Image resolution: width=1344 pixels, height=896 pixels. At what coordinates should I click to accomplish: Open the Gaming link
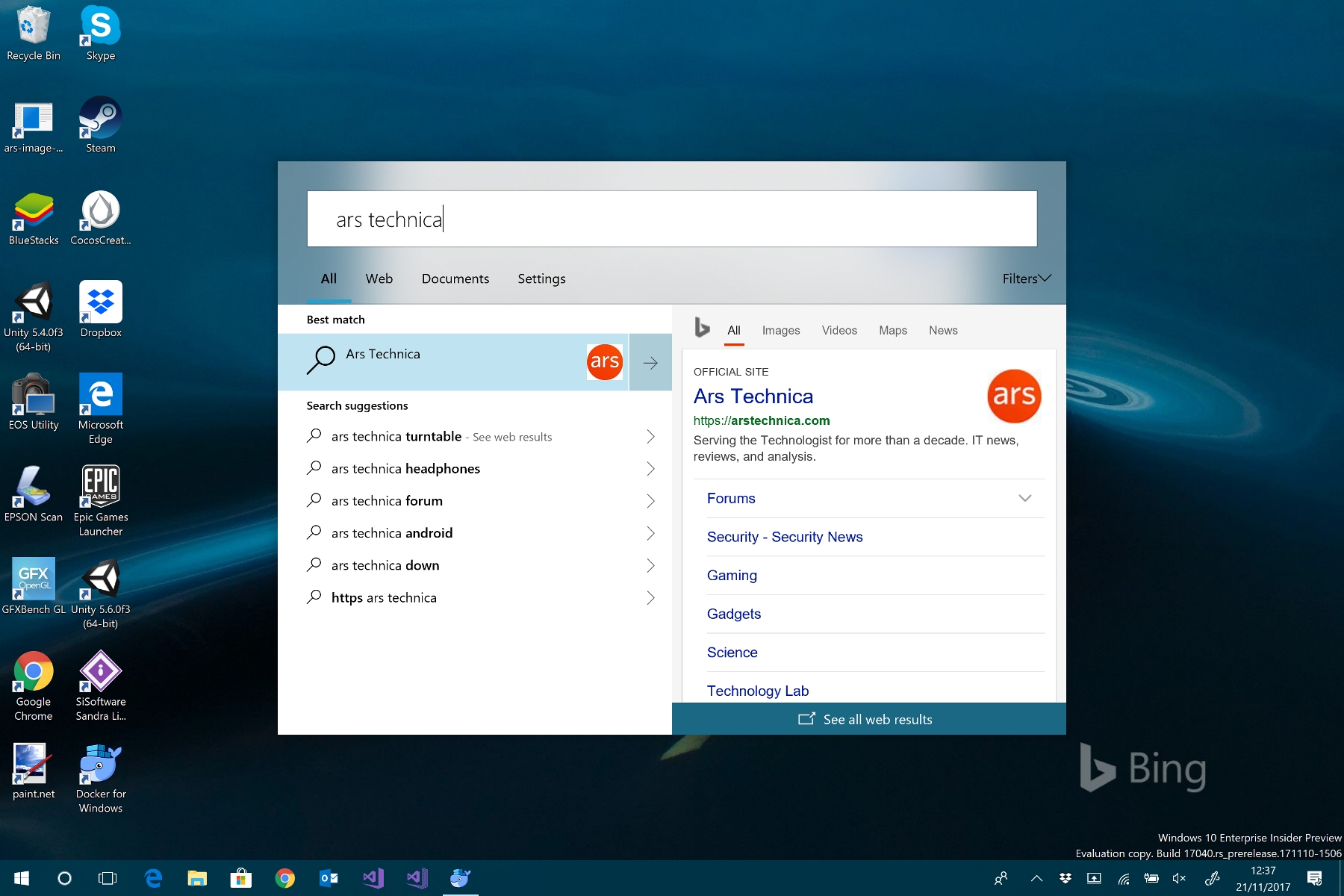732,576
